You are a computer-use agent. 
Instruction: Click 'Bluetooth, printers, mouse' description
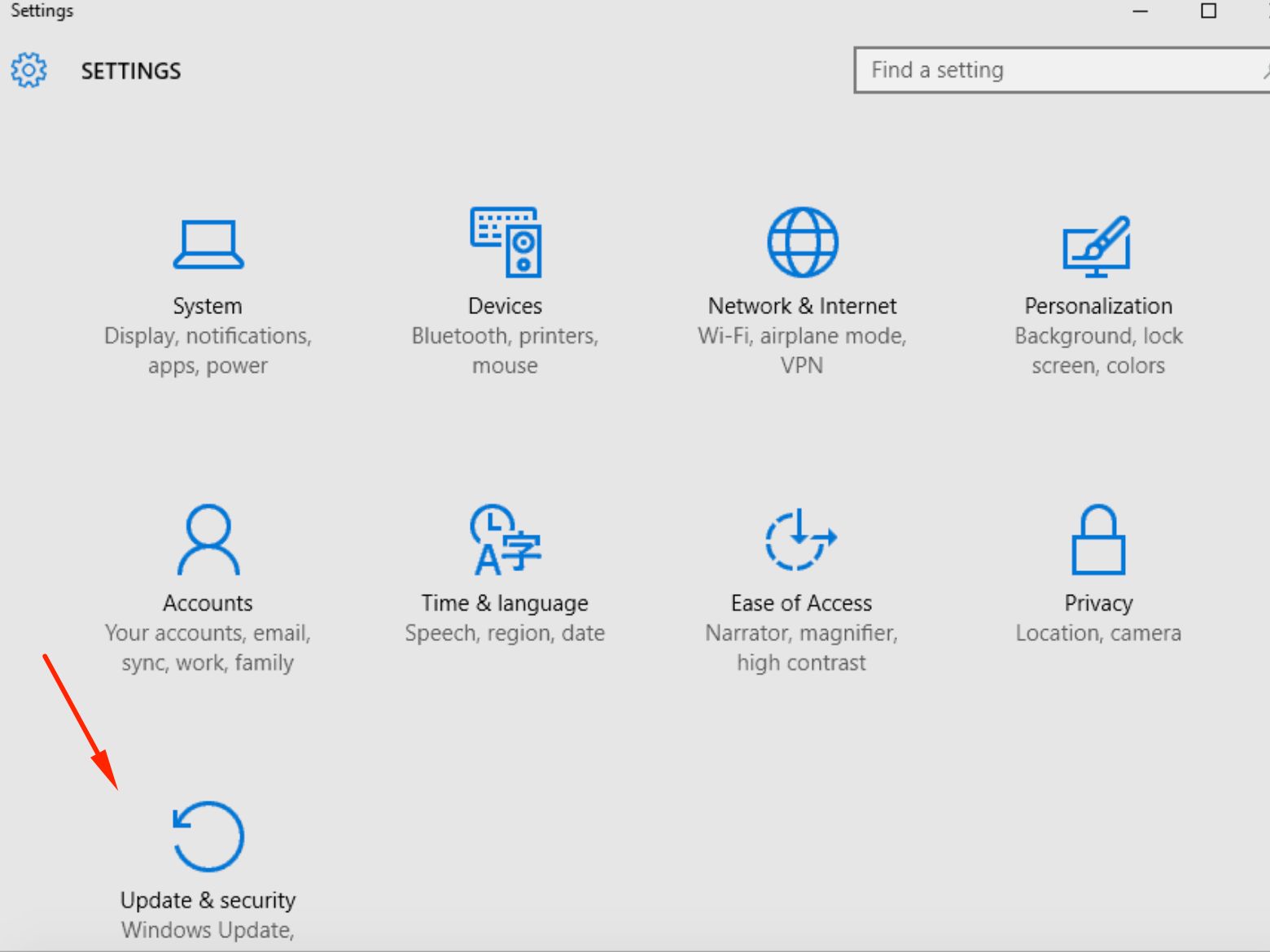point(505,351)
